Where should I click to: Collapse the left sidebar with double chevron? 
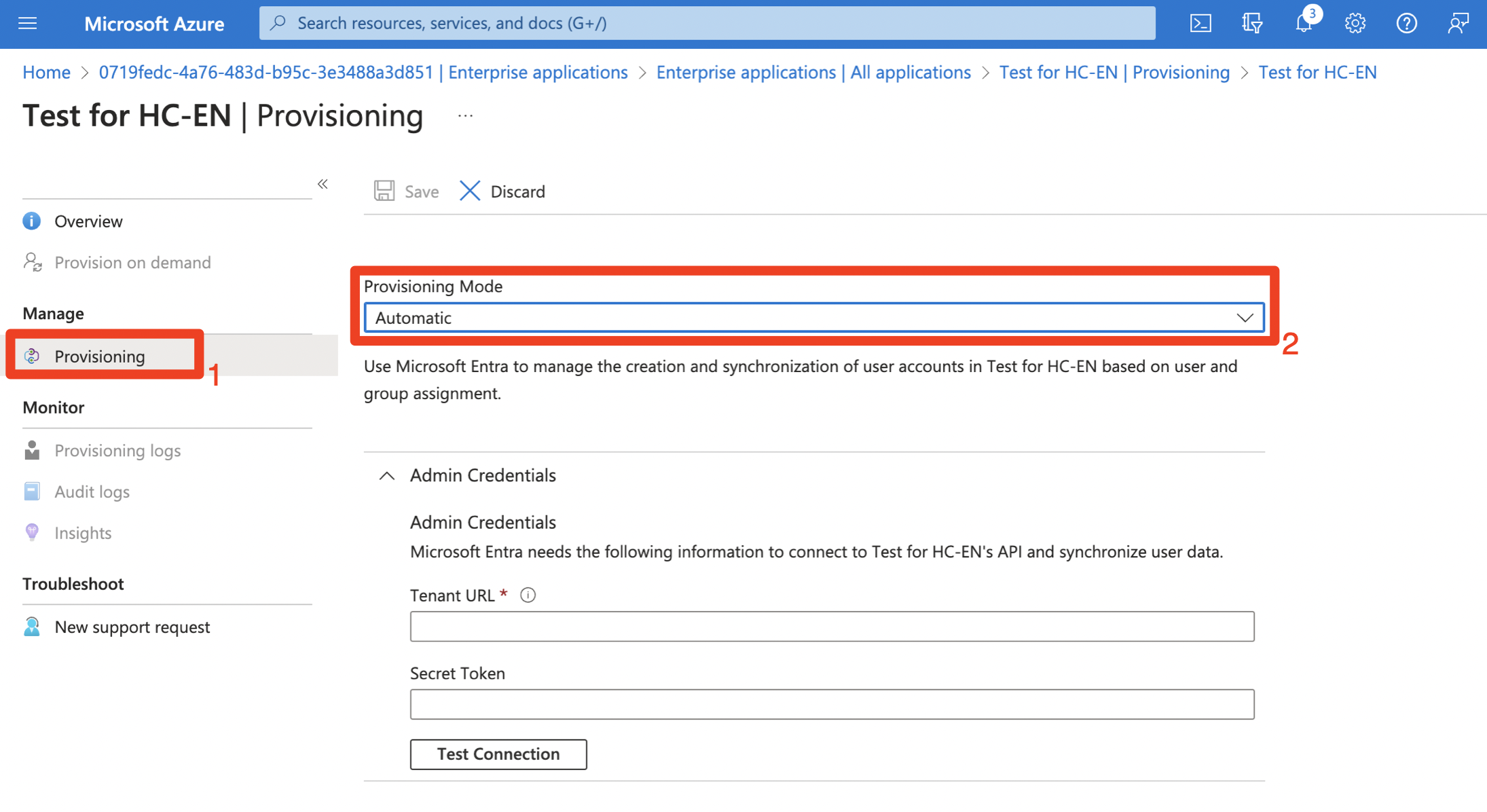323,184
